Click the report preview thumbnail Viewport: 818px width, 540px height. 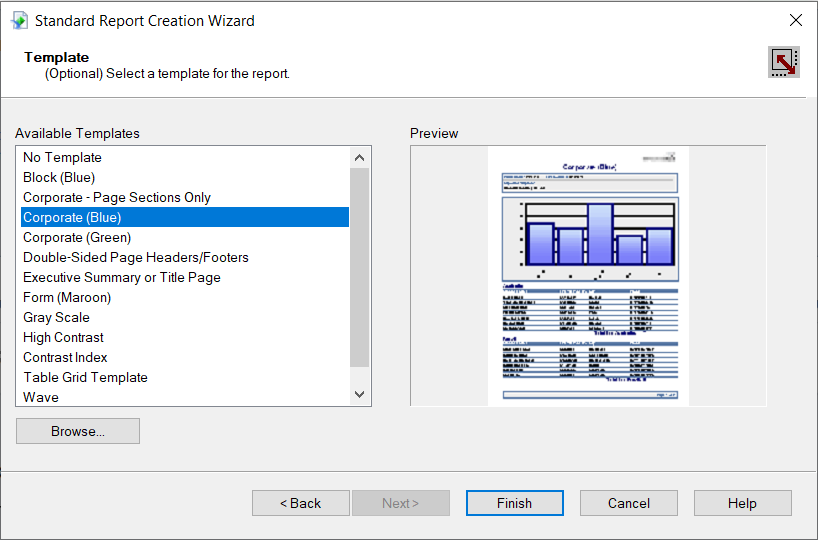(x=588, y=275)
